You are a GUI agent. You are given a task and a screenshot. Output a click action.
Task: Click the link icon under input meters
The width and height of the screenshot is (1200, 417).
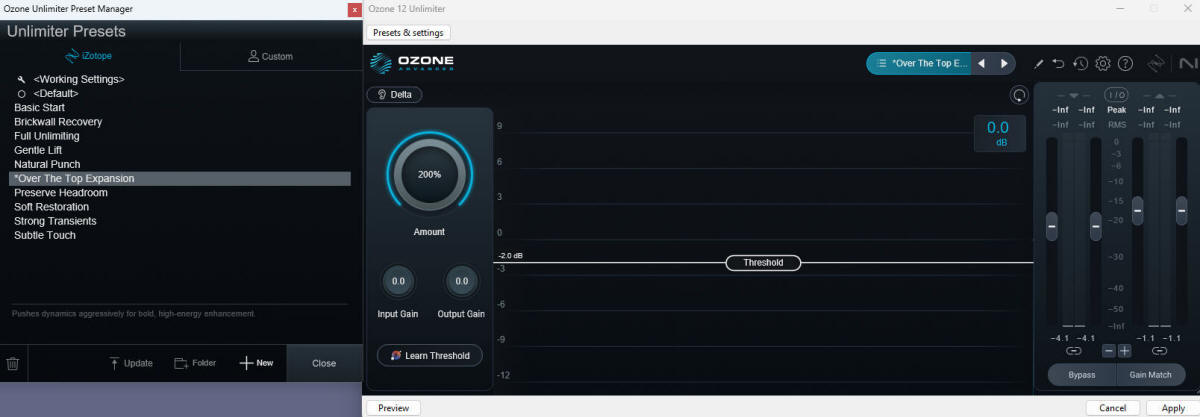point(1074,351)
